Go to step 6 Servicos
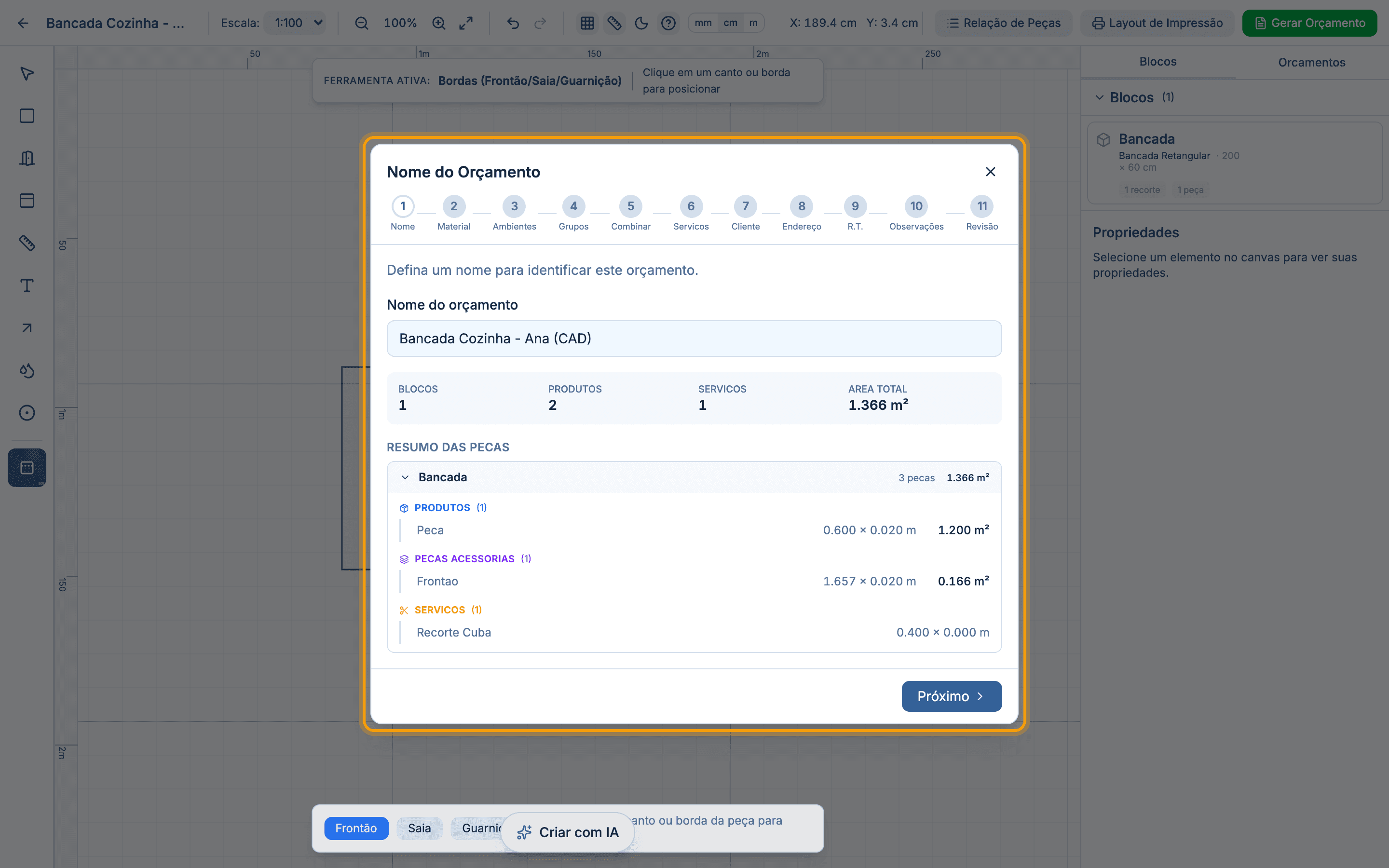 (691, 213)
